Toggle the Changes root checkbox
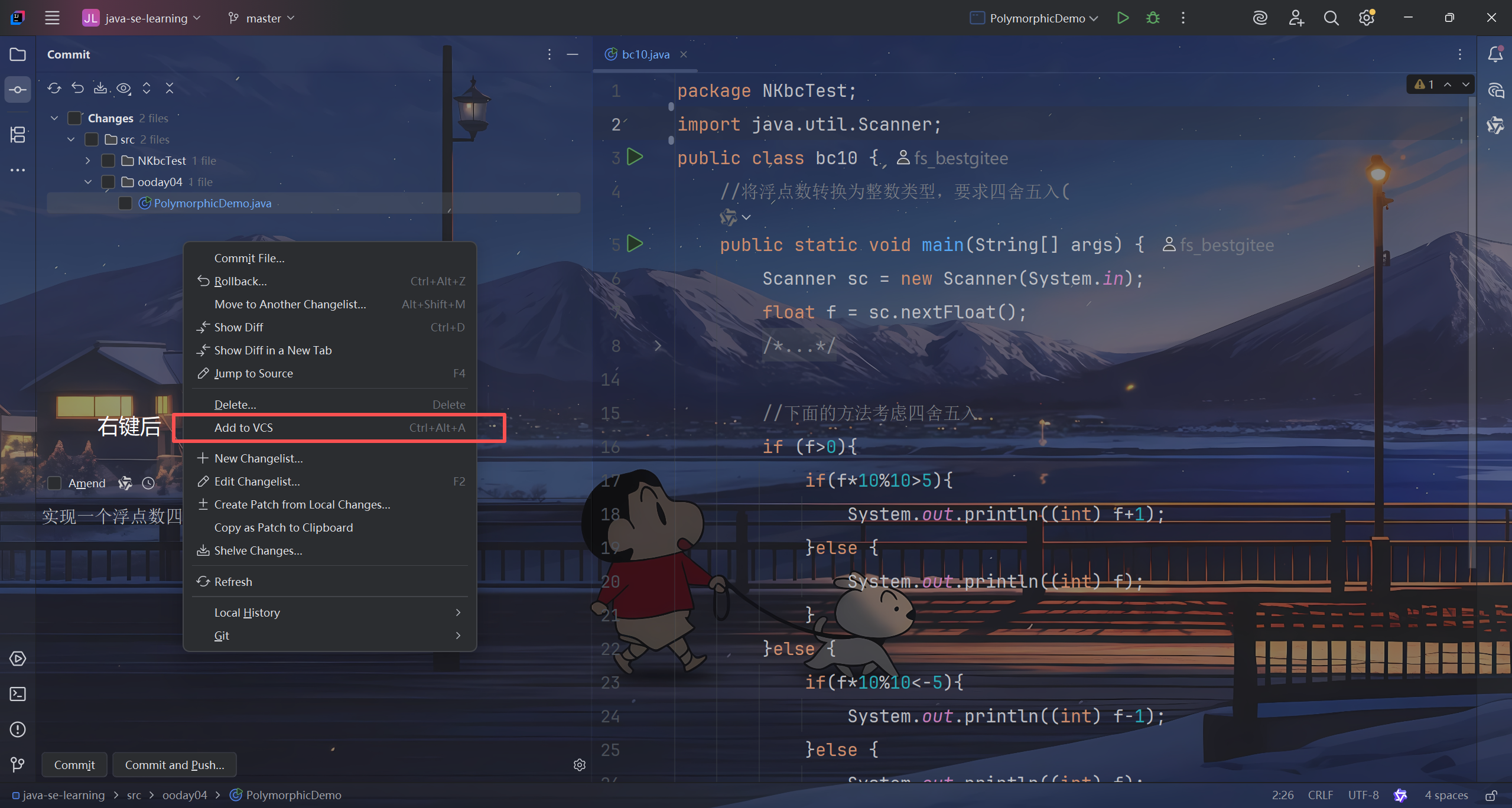This screenshot has width=1512, height=808. pos(75,118)
